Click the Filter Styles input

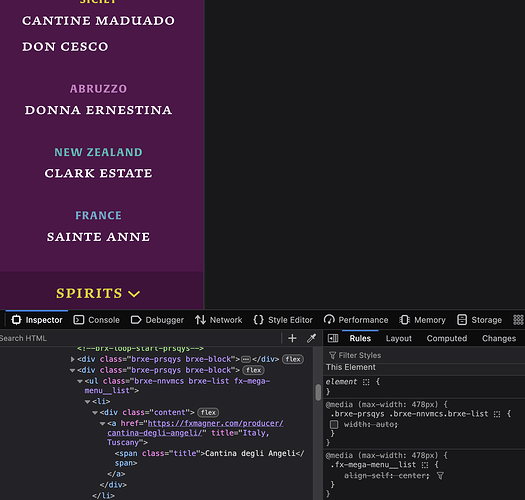[425, 355]
